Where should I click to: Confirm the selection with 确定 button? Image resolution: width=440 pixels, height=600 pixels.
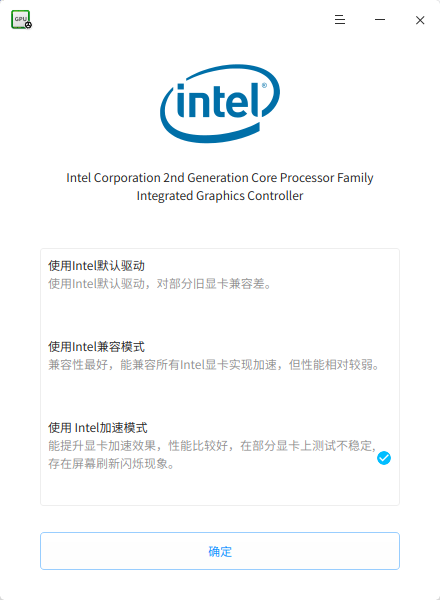pyautogui.click(x=220, y=551)
